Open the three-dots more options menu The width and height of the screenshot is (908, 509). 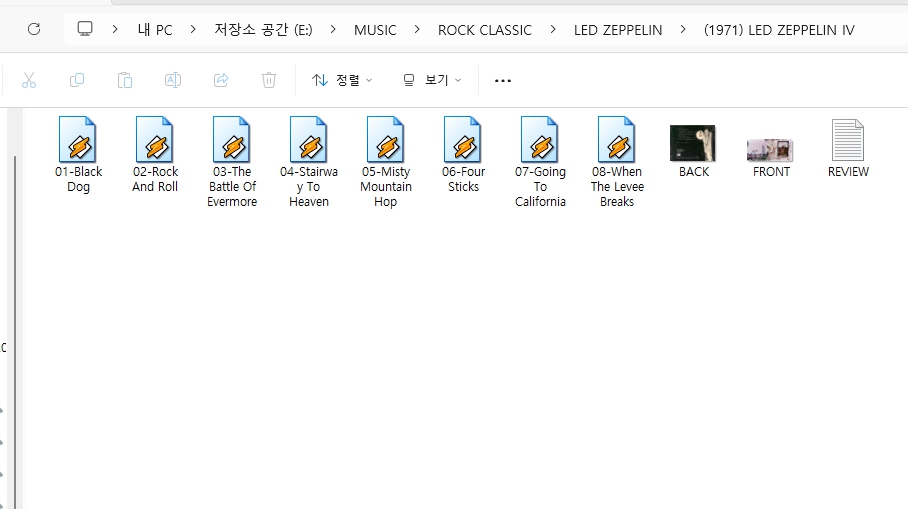(503, 80)
